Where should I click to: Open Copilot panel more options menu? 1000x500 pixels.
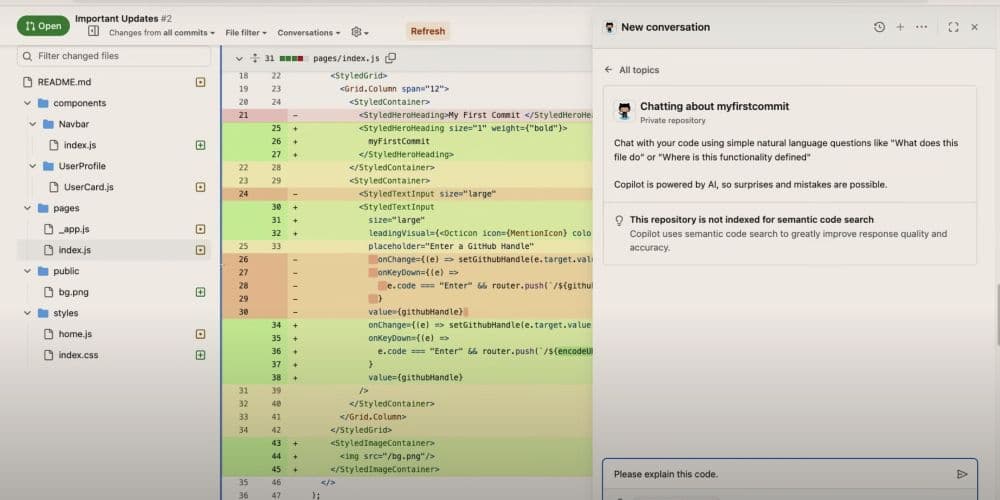922,27
